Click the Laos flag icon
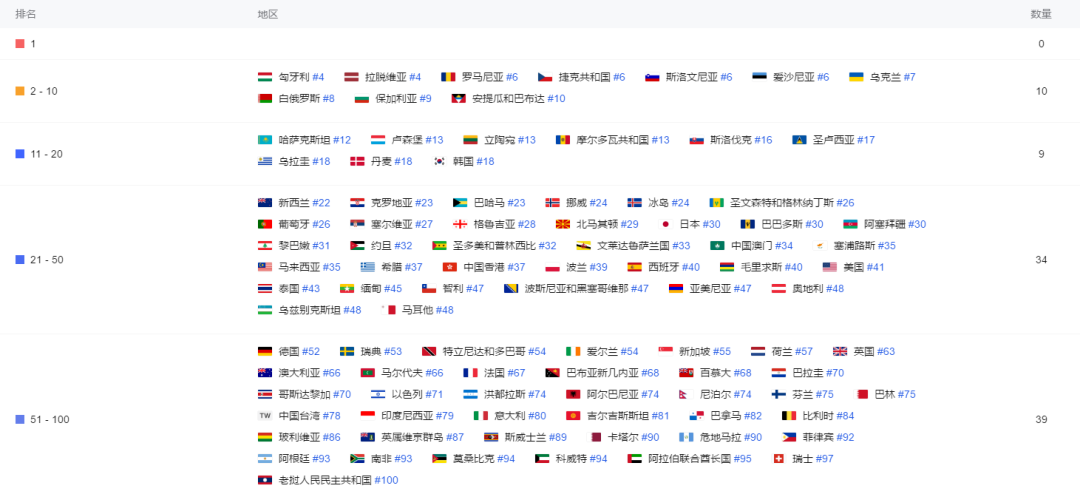Image resolution: width=1080 pixels, height=497 pixels. [264, 480]
